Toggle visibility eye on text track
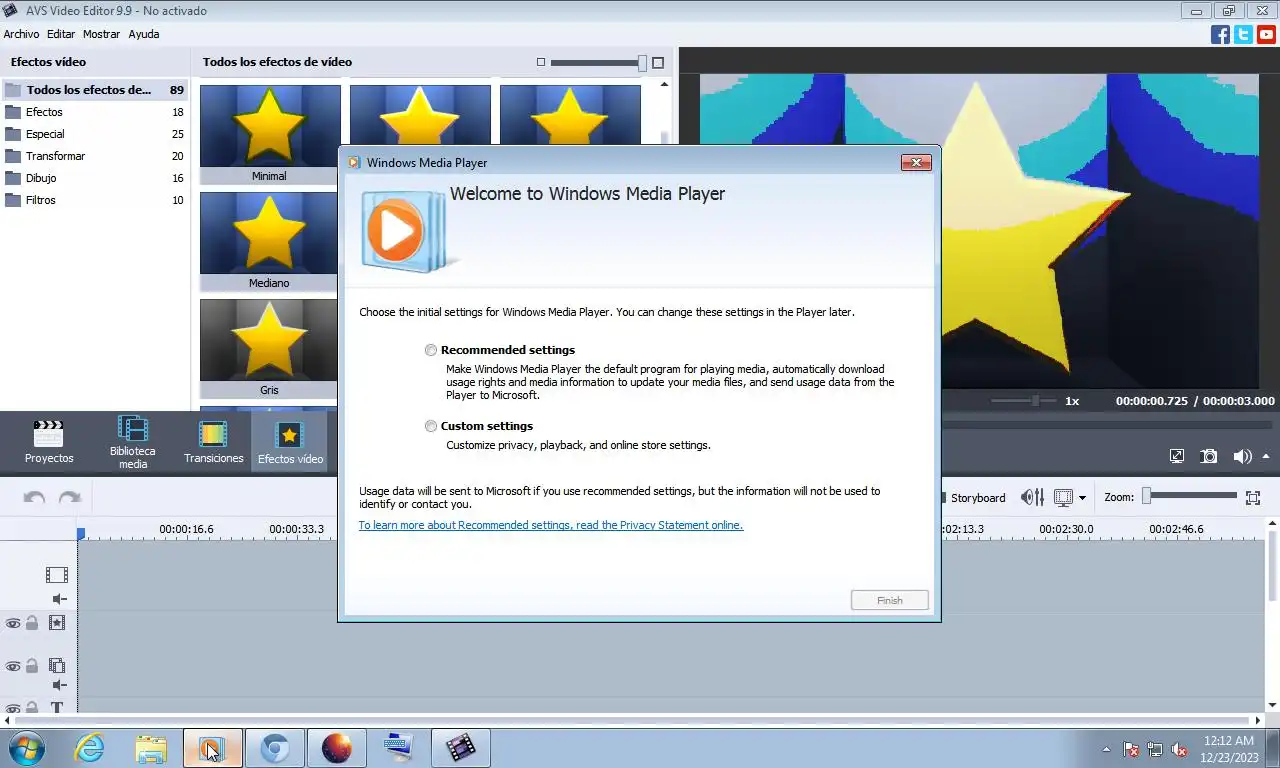Screen dimensions: 1280x768 pyautogui.click(x=13, y=708)
